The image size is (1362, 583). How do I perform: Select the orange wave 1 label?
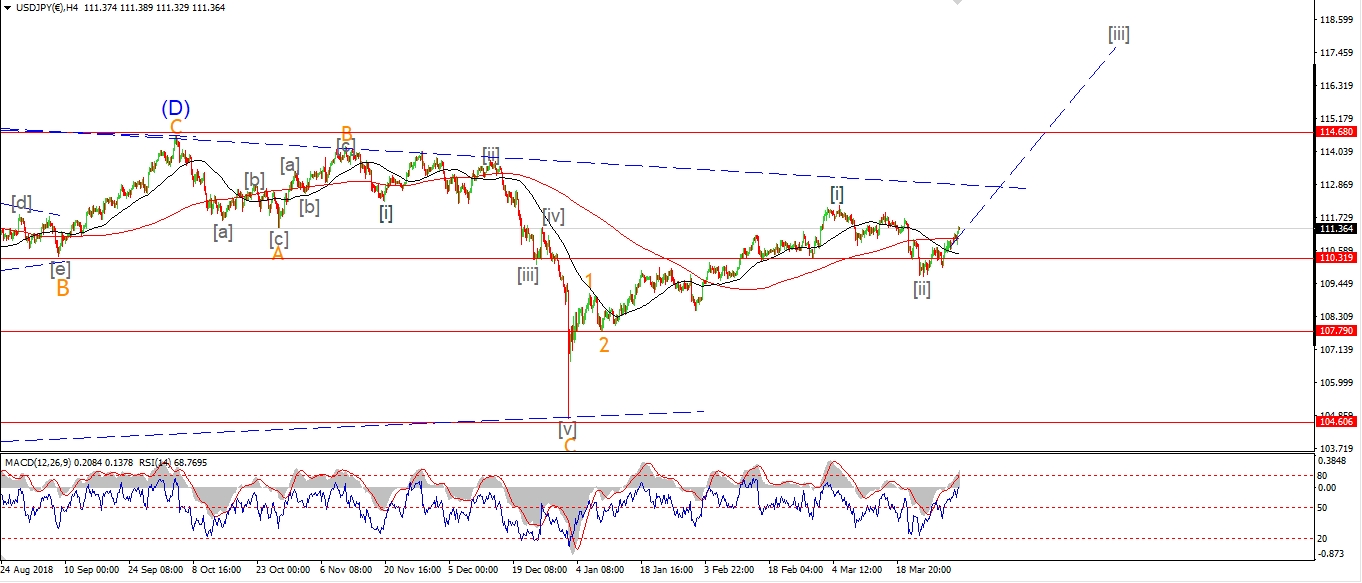click(x=590, y=282)
